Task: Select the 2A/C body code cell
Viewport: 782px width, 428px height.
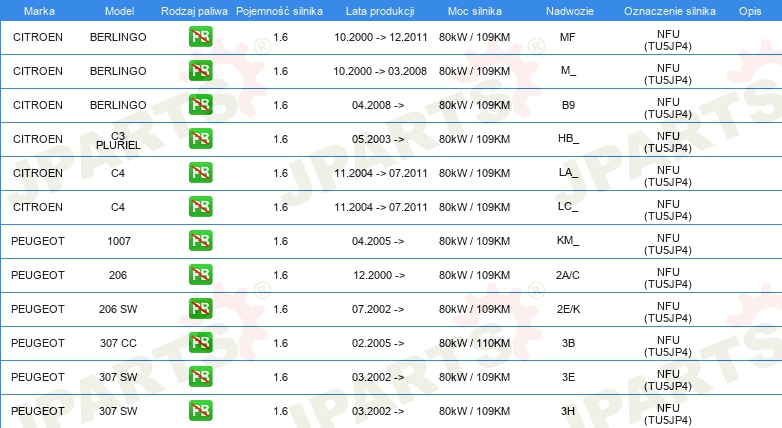Action: (568, 275)
